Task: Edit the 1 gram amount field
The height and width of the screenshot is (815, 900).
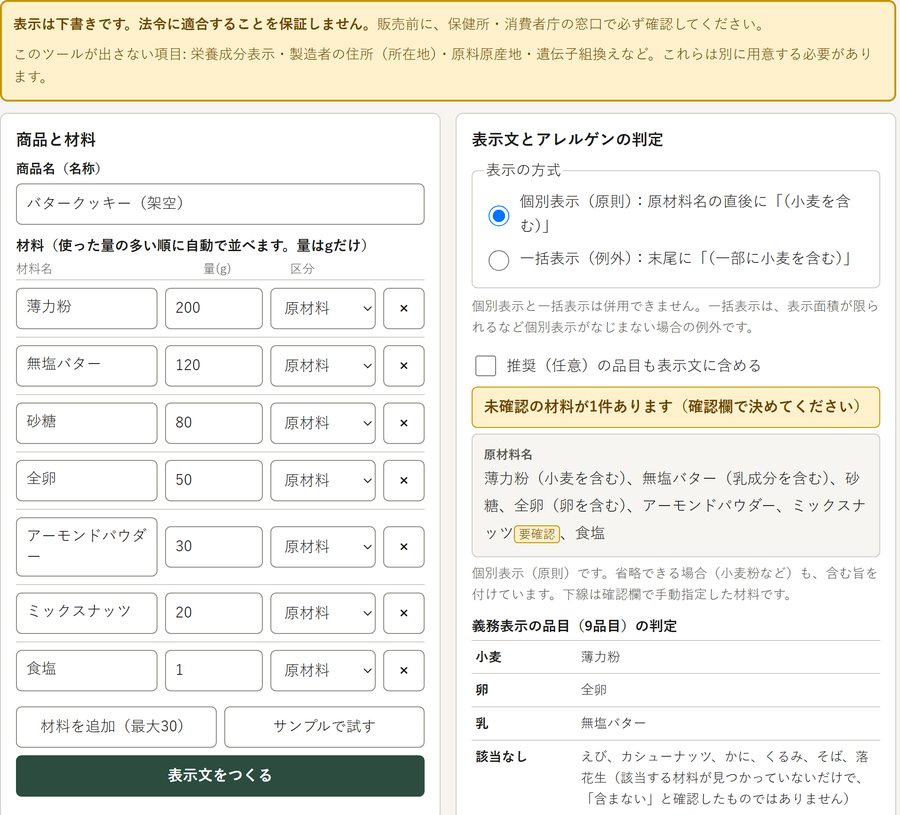Action: [214, 670]
